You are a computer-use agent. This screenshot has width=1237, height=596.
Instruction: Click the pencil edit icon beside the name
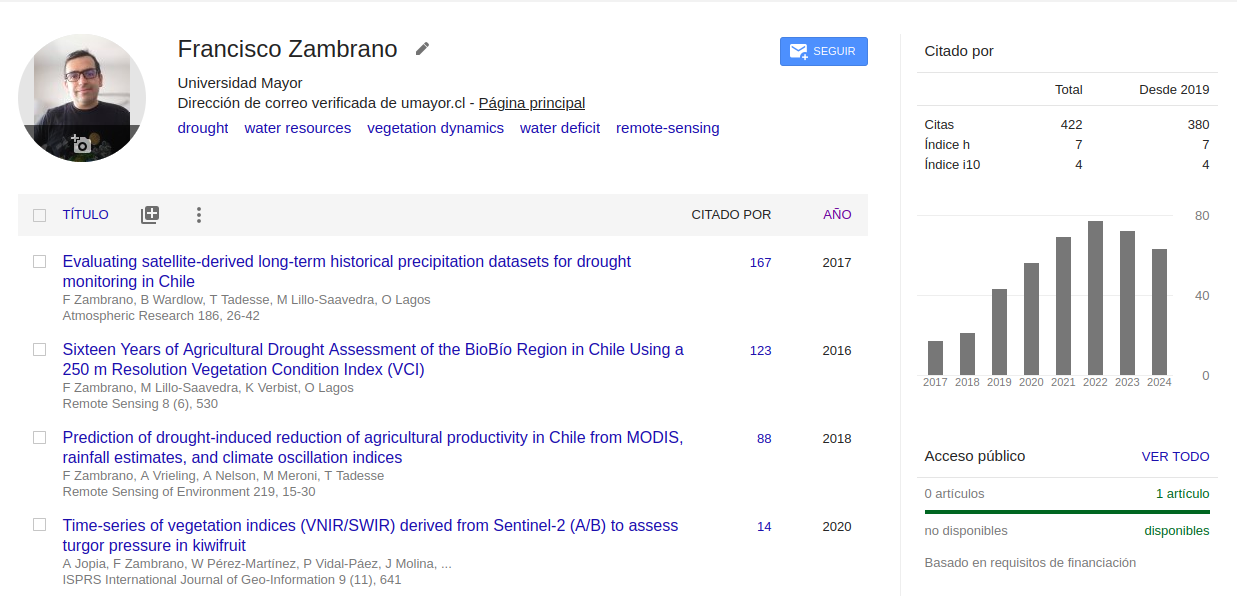(422, 49)
